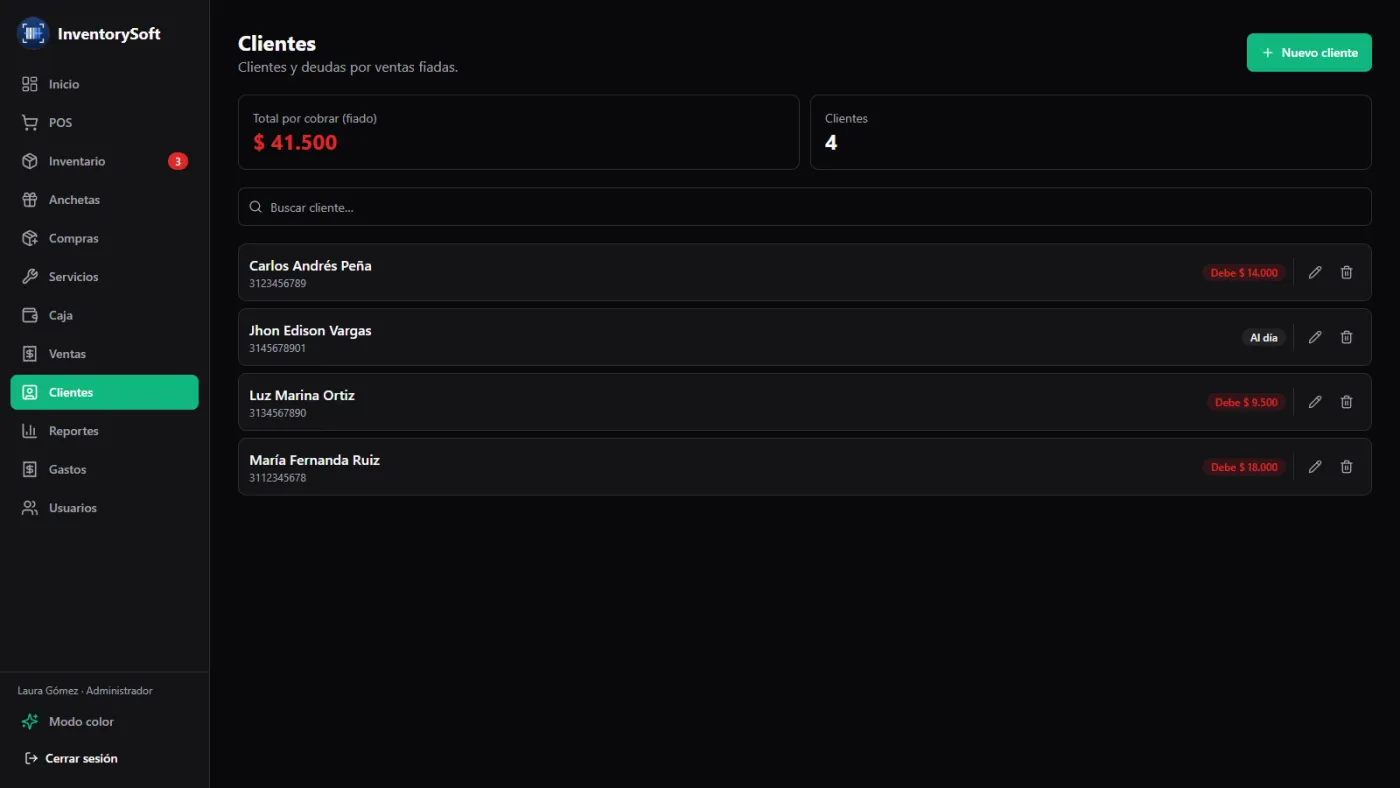Go to Inicio page
Image resolution: width=1400 pixels, height=788 pixels.
click(x=104, y=84)
